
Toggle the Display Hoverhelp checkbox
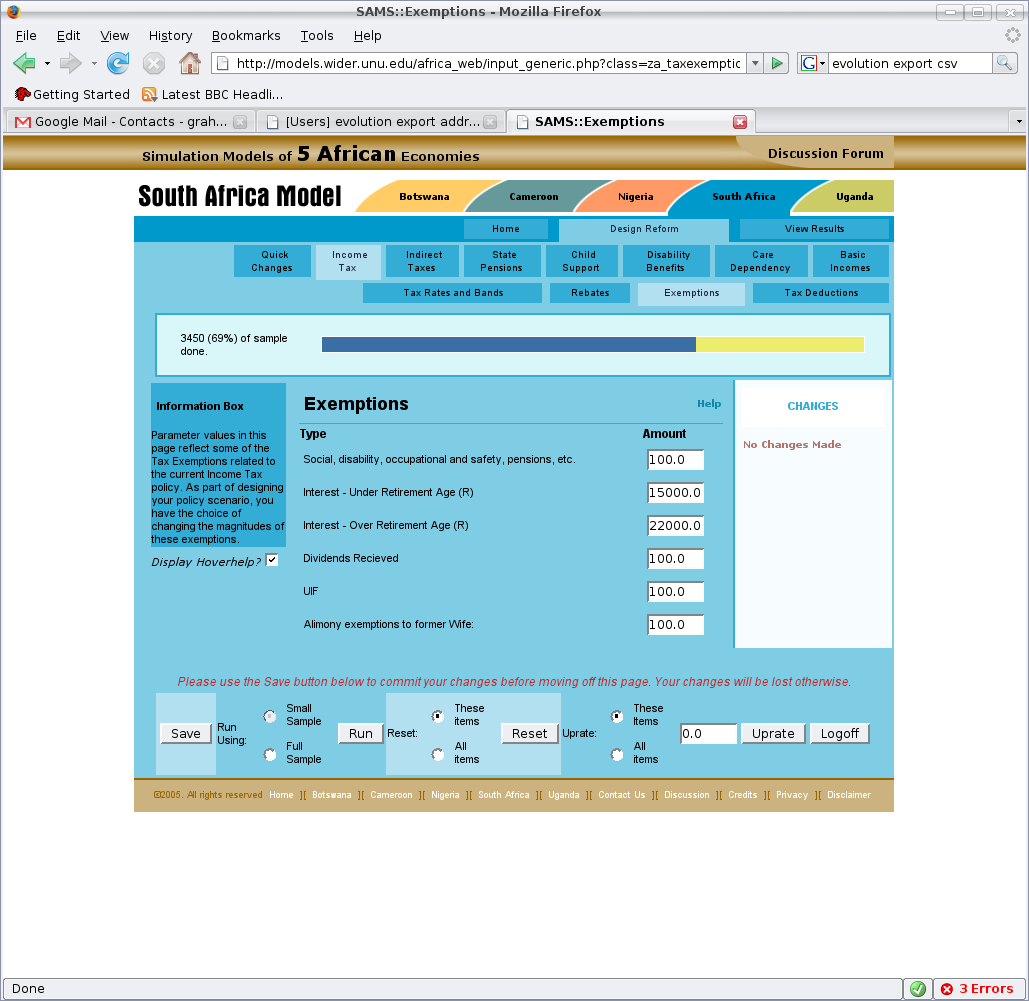click(272, 560)
